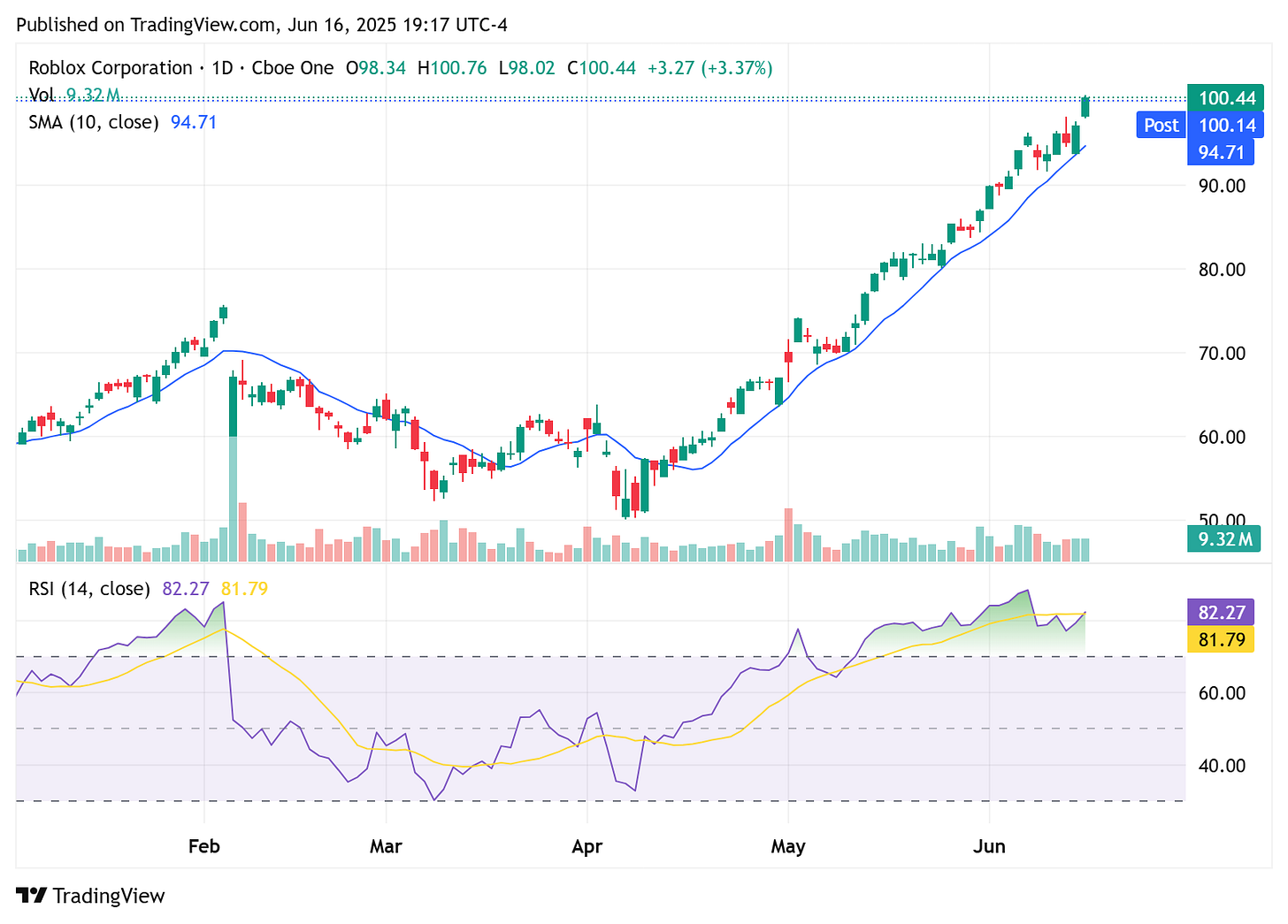Select the Jun label on the time axis

989,846
